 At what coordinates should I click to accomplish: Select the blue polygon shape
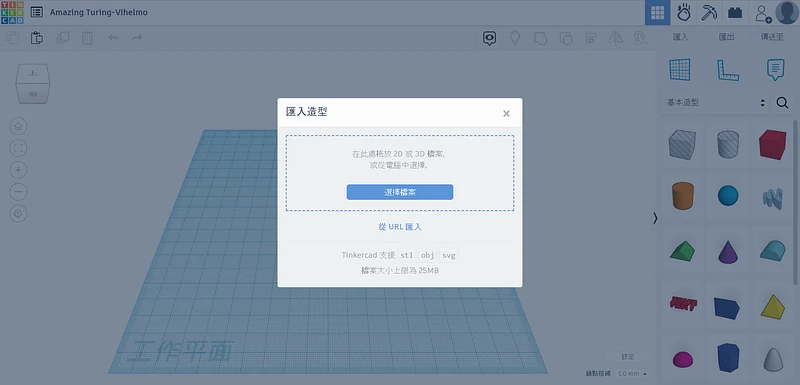click(x=728, y=357)
